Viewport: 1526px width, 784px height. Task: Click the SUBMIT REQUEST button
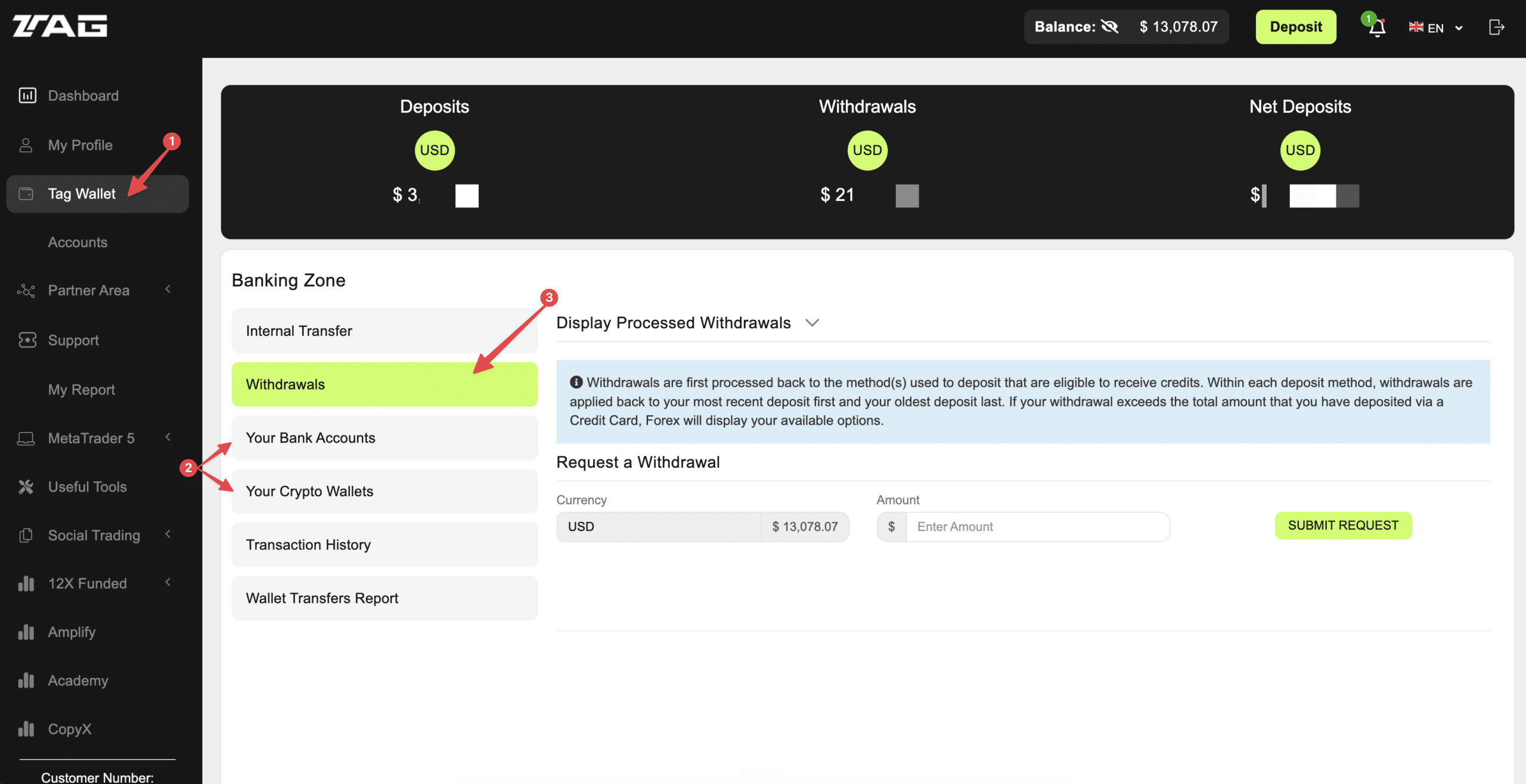click(1343, 525)
